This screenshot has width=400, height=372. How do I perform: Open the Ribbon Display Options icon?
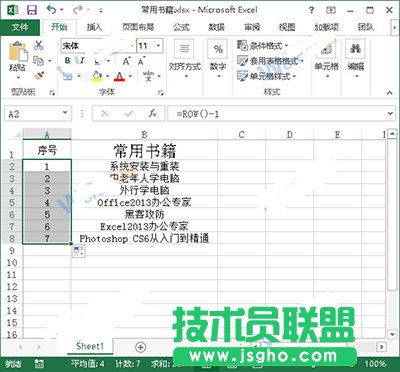331,10
